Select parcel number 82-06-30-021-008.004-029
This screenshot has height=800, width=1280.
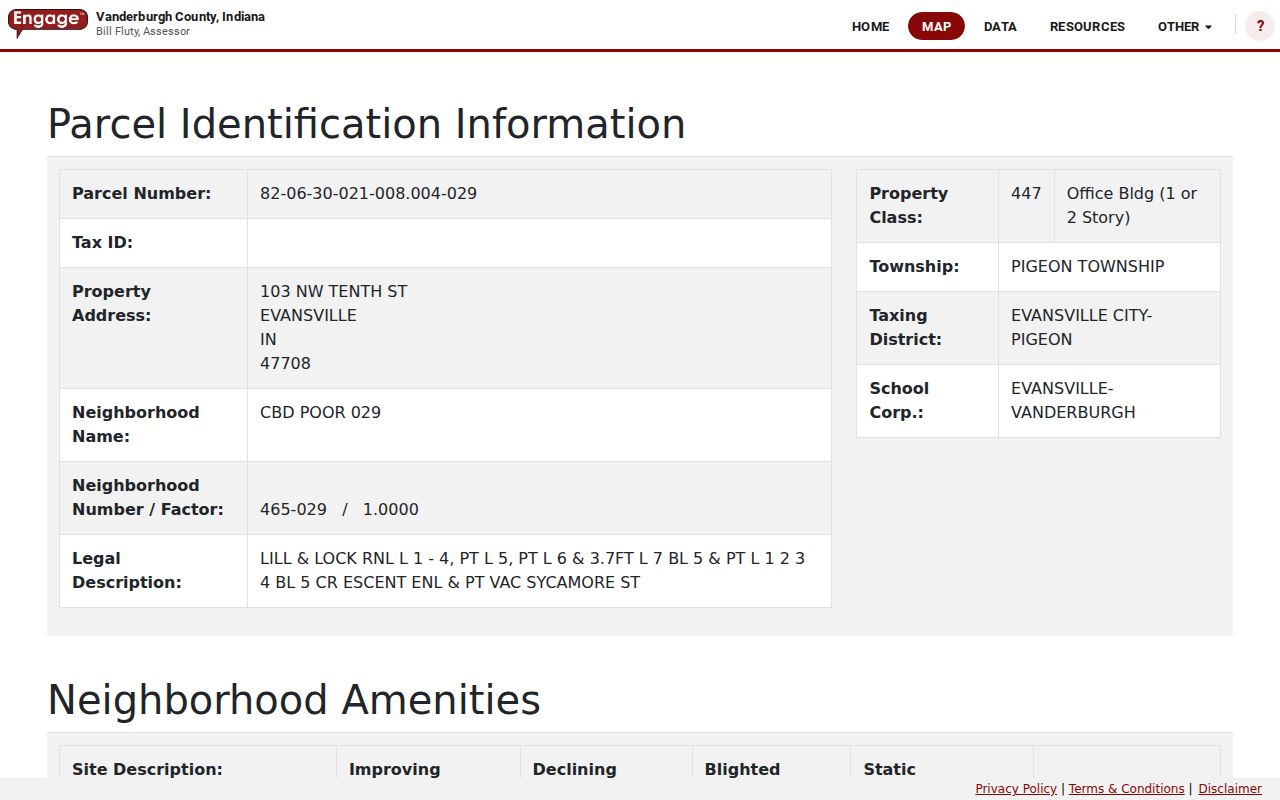click(368, 193)
